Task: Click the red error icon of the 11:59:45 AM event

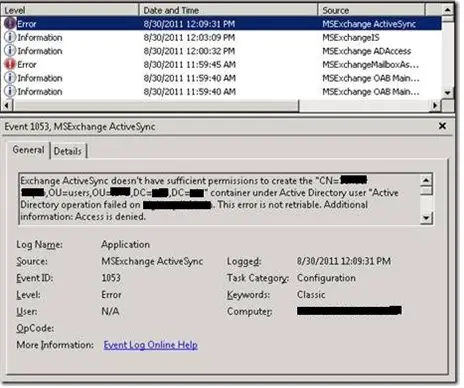Action: (10, 64)
